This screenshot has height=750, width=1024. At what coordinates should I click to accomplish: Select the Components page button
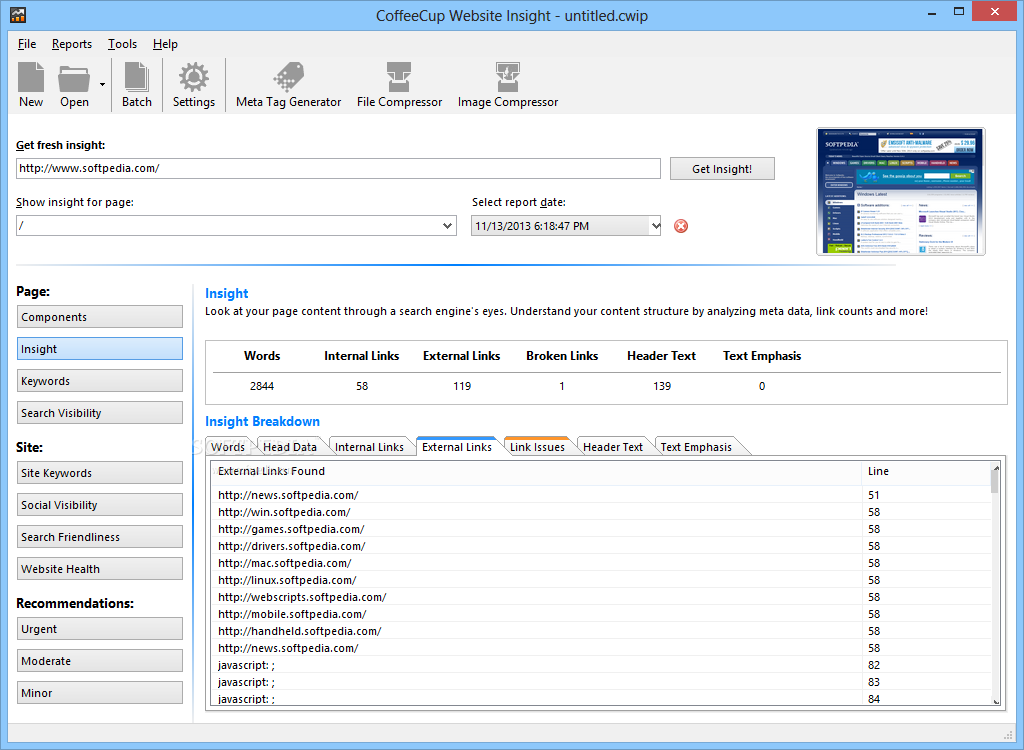100,317
